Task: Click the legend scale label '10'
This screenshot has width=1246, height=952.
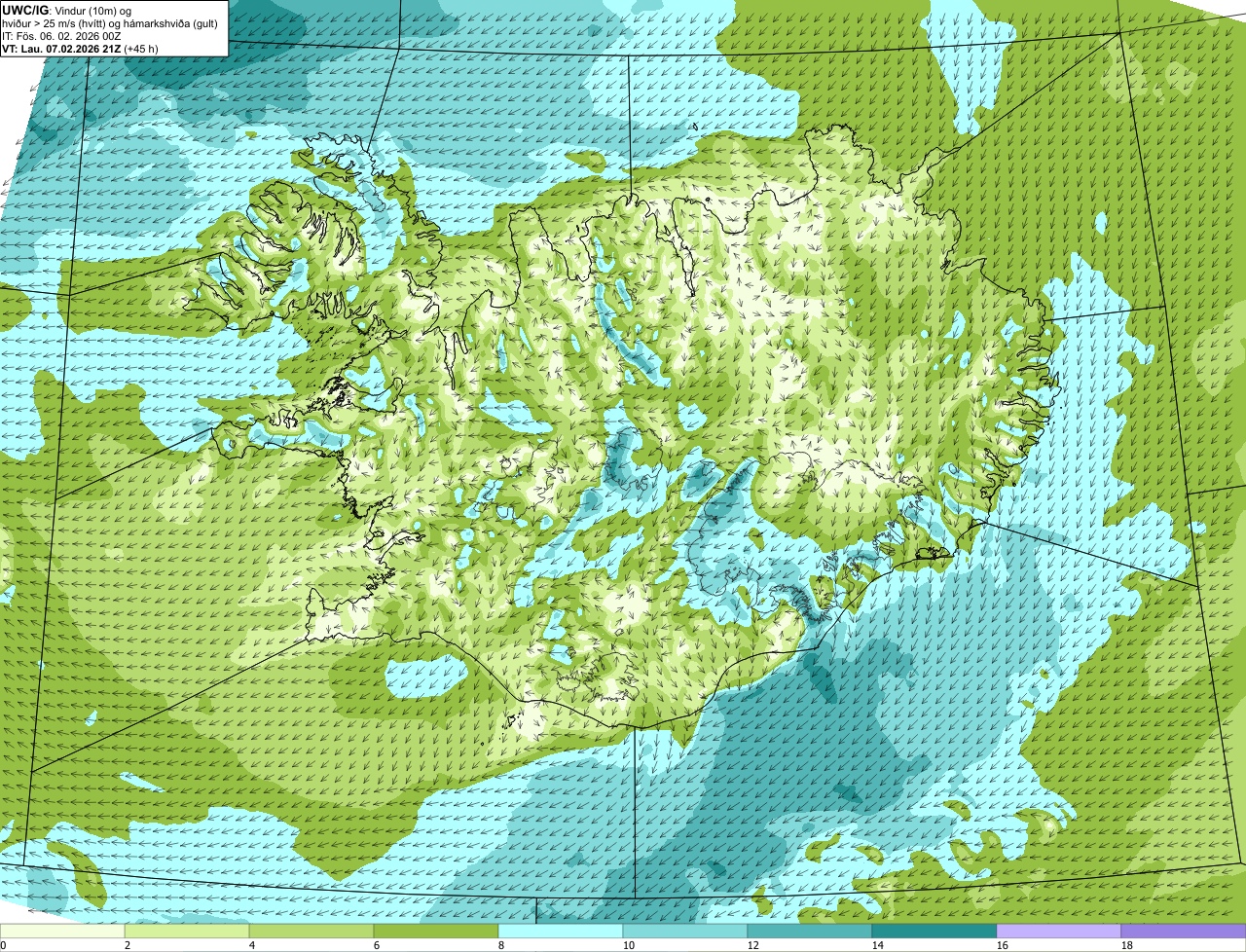Action: pyautogui.click(x=629, y=945)
